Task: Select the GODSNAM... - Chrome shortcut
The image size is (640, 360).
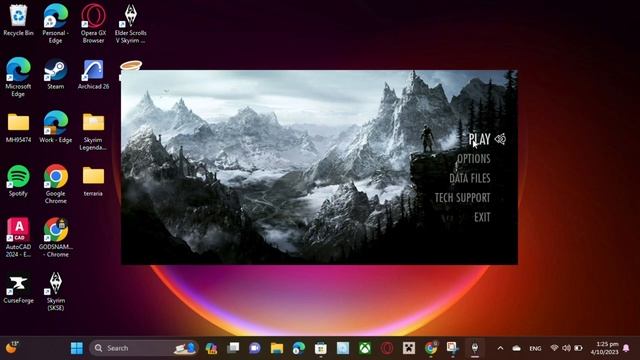Action: pos(56,237)
